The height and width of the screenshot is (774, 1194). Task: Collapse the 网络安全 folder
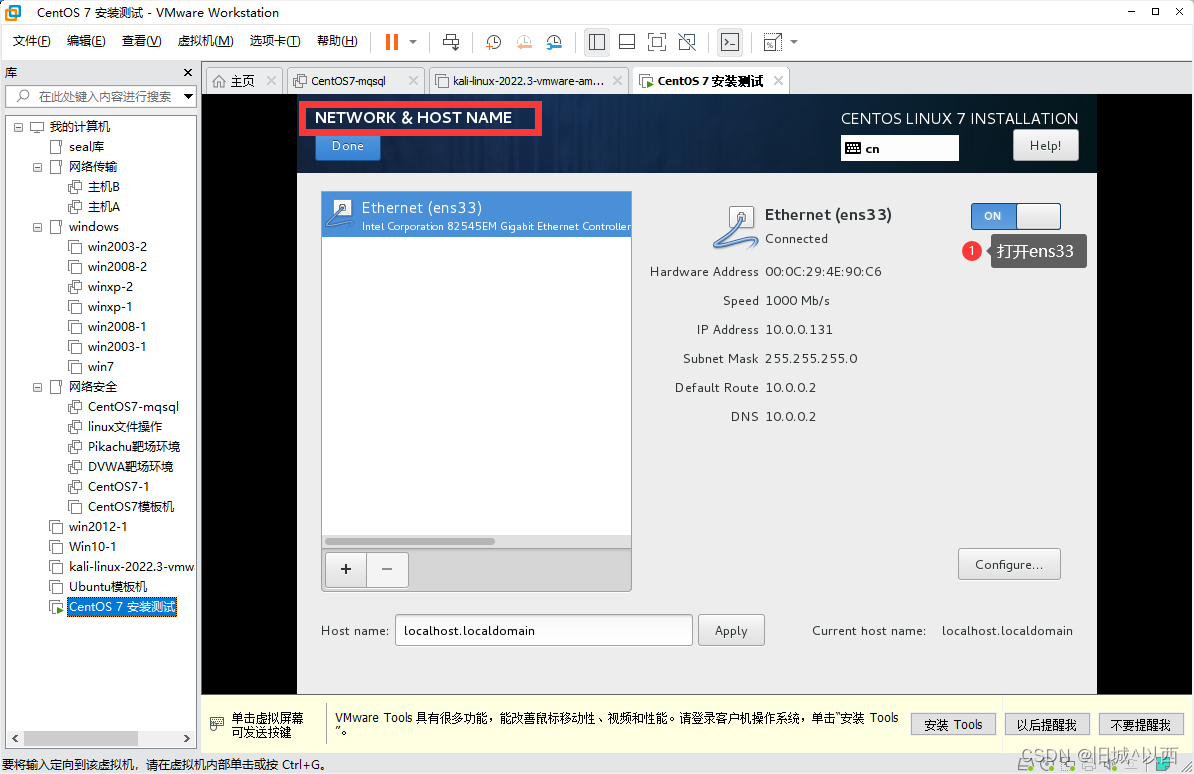(37, 387)
